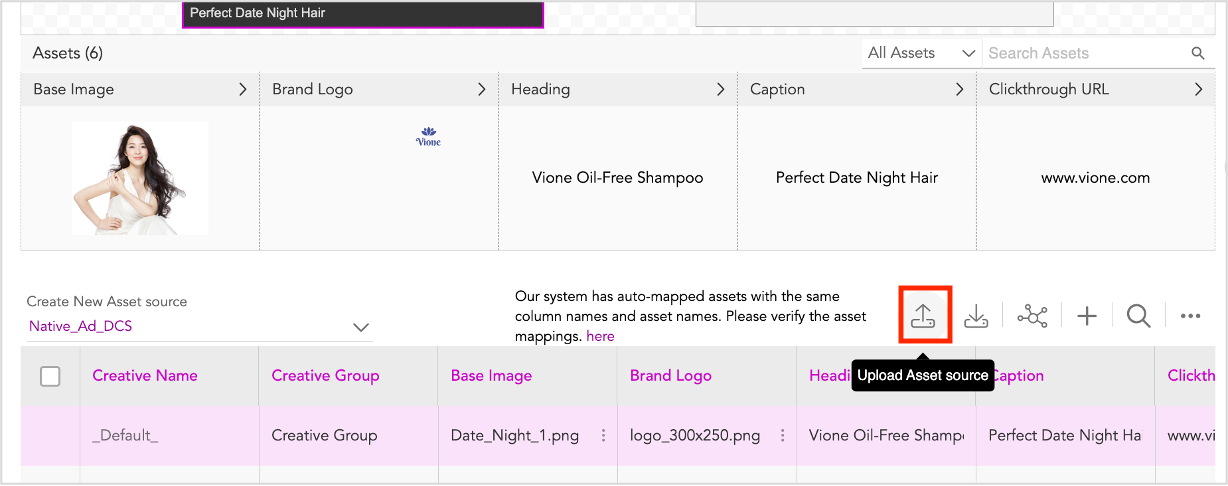1228x486 pixels.
Task: Click the download asset source icon
Action: click(976, 316)
